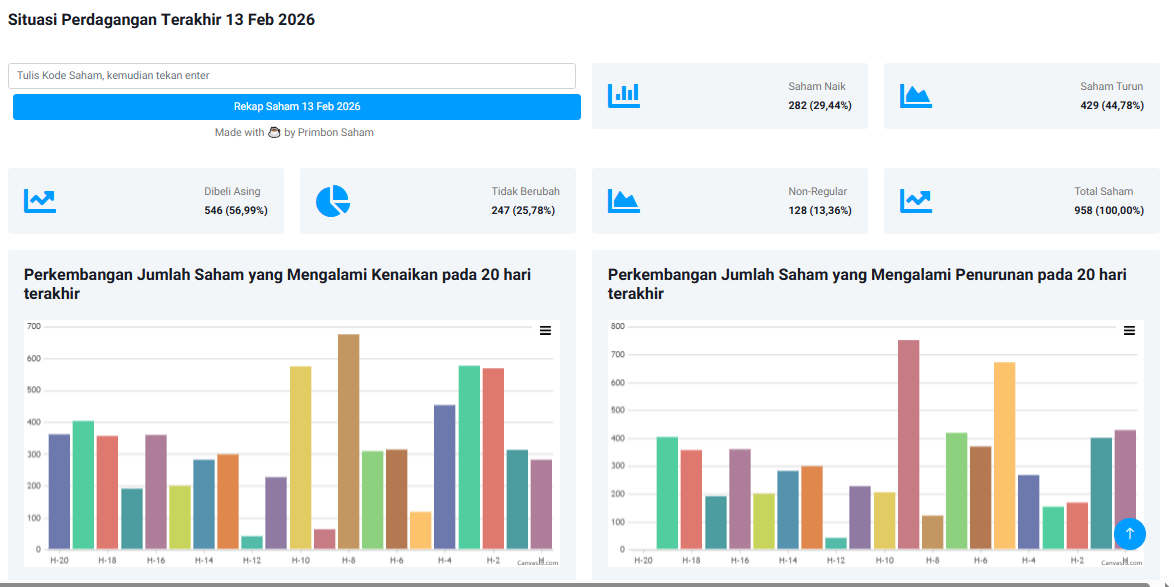Click the Tidak Berubah pie chart icon

point(333,201)
